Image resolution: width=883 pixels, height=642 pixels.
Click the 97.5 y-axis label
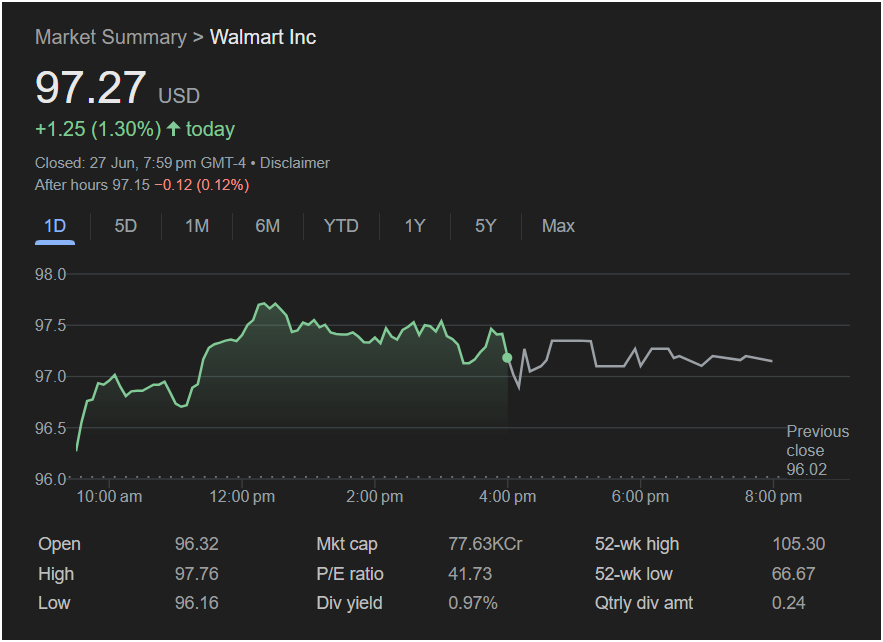pos(51,326)
